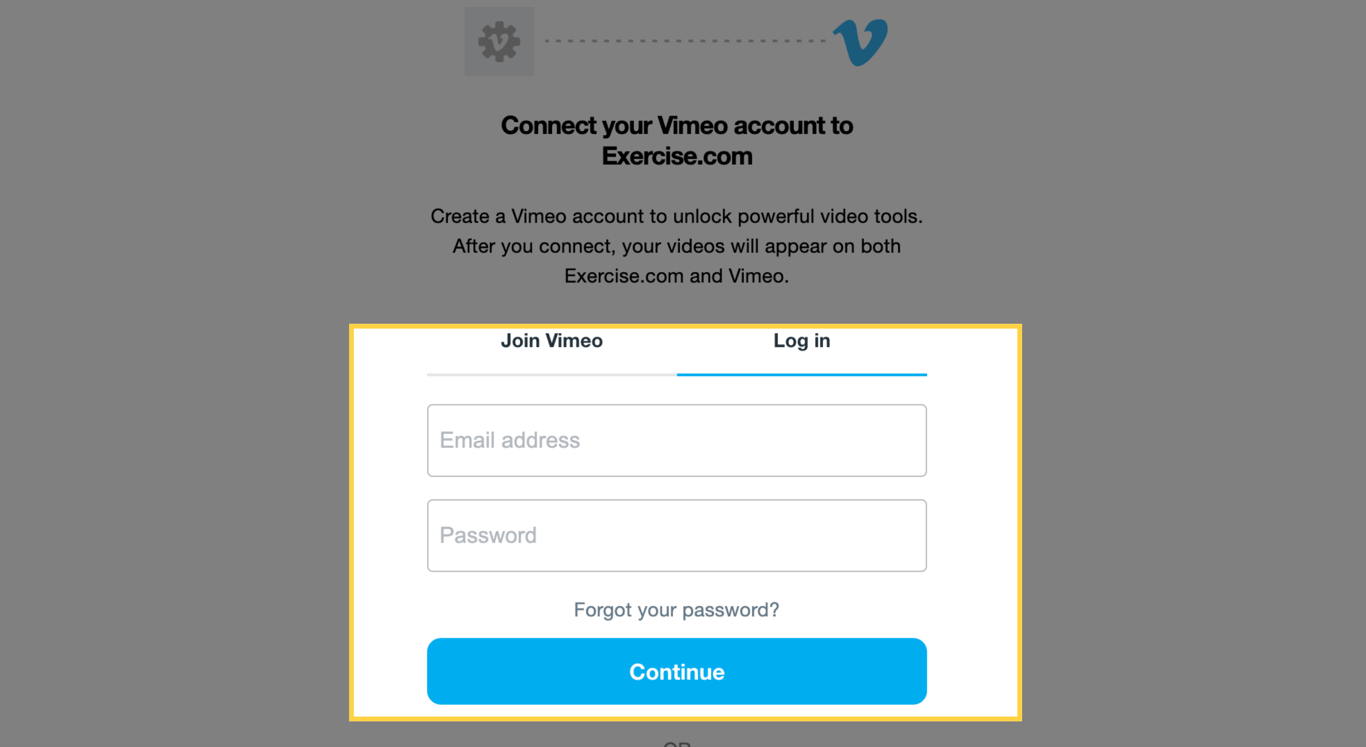
Task: Switch to the Join Vimeo tab
Action: pos(552,341)
